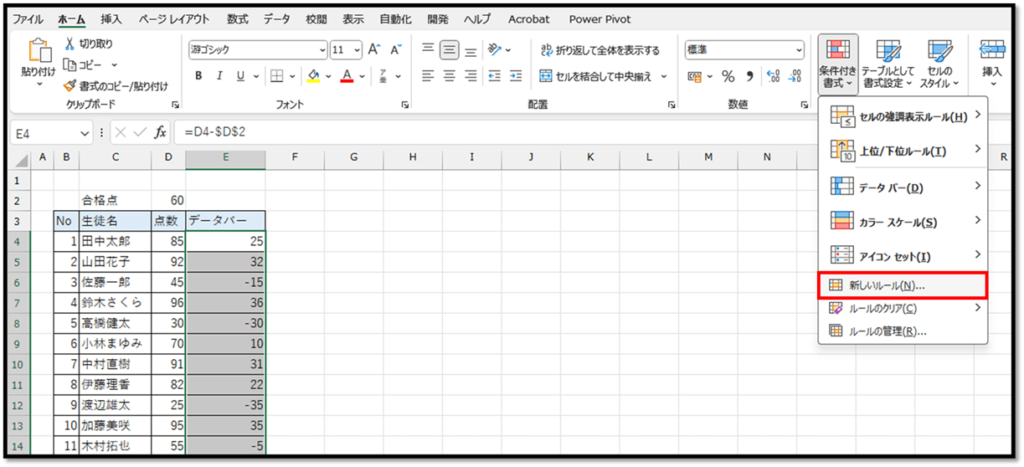Image resolution: width=1024 pixels, height=467 pixels.
Task: Click the yellow fill color bucket
Action: (313, 76)
